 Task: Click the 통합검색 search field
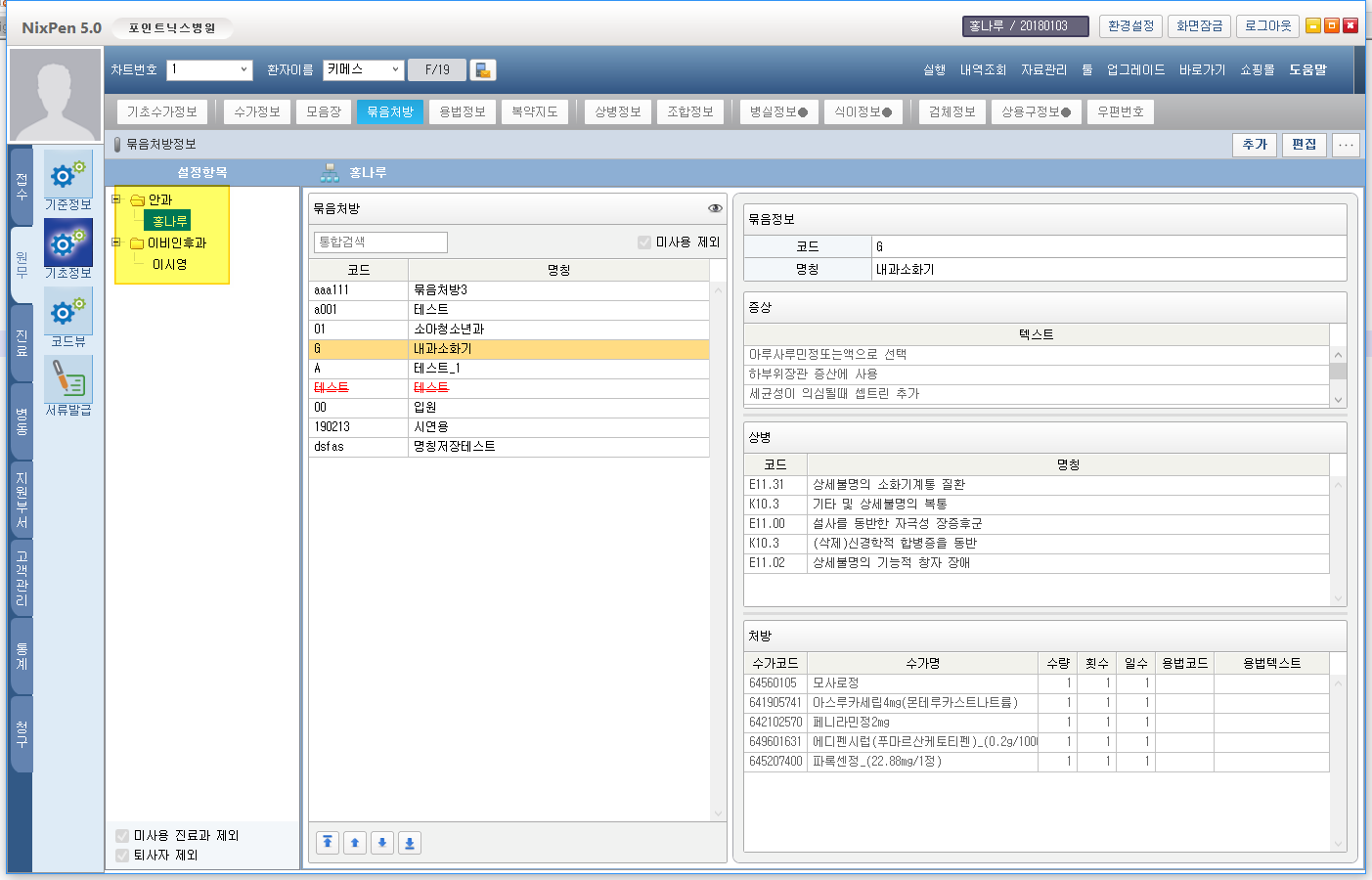pos(380,242)
